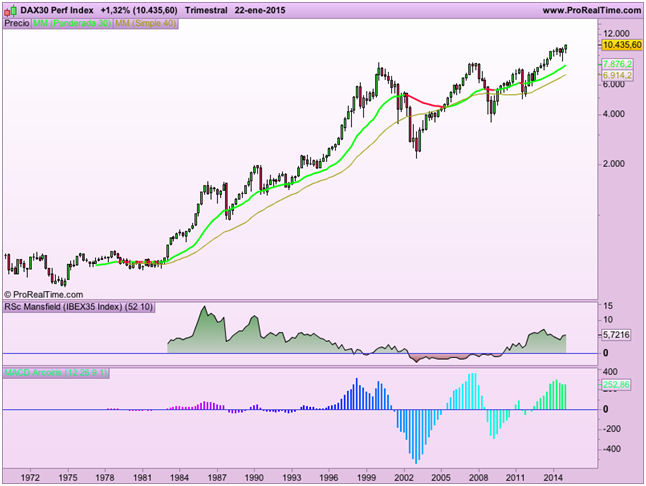Click the 2014 label on time axis
The height and width of the screenshot is (486, 646).
coord(553,478)
